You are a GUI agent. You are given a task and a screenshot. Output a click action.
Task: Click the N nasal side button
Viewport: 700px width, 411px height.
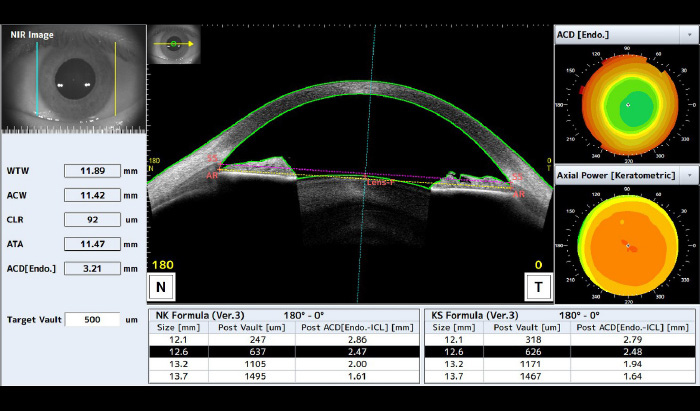pyautogui.click(x=161, y=287)
